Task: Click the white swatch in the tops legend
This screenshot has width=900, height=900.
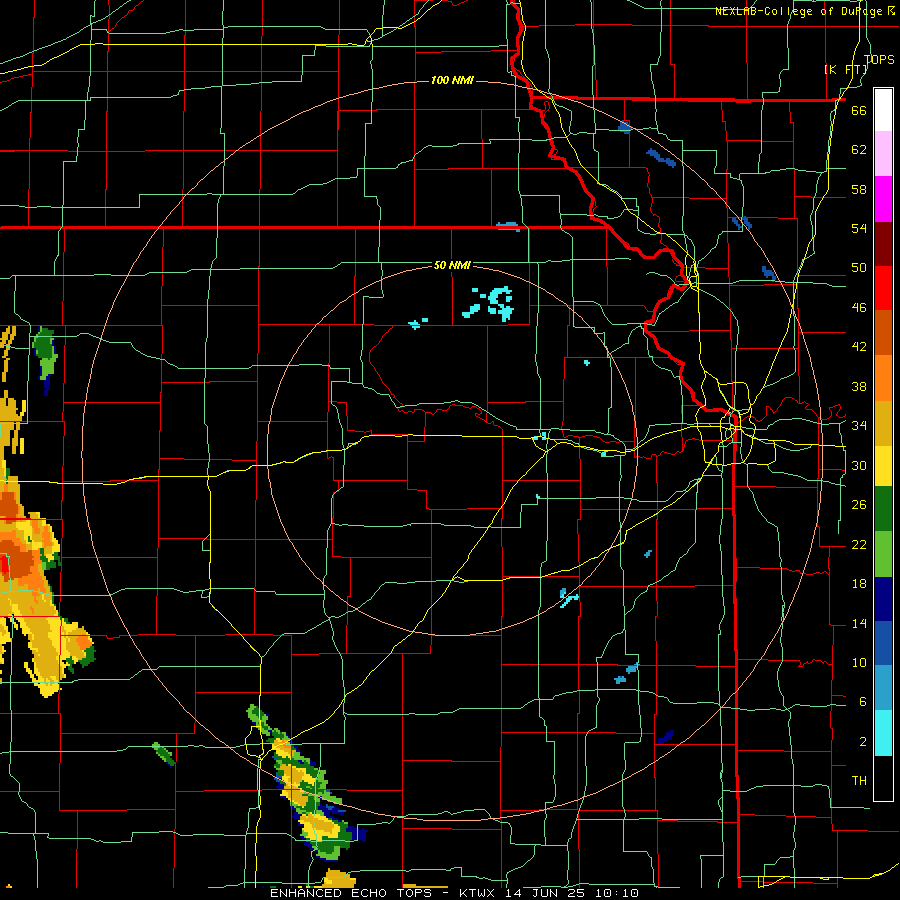Action: pos(883,110)
